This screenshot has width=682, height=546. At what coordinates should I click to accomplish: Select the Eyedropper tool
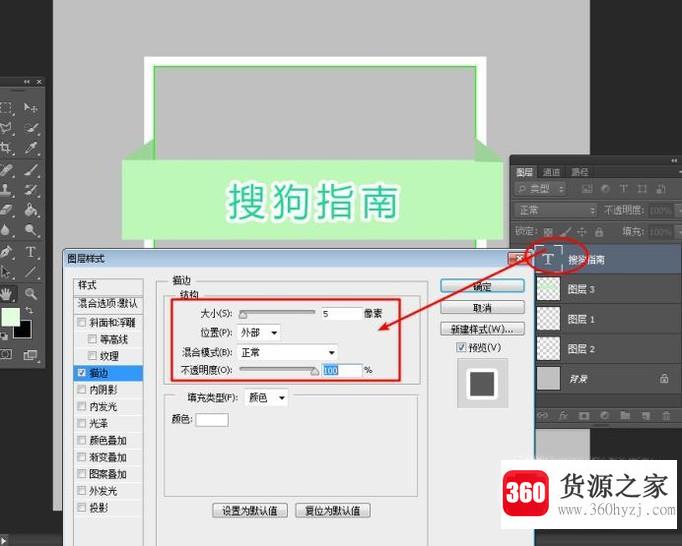point(30,148)
